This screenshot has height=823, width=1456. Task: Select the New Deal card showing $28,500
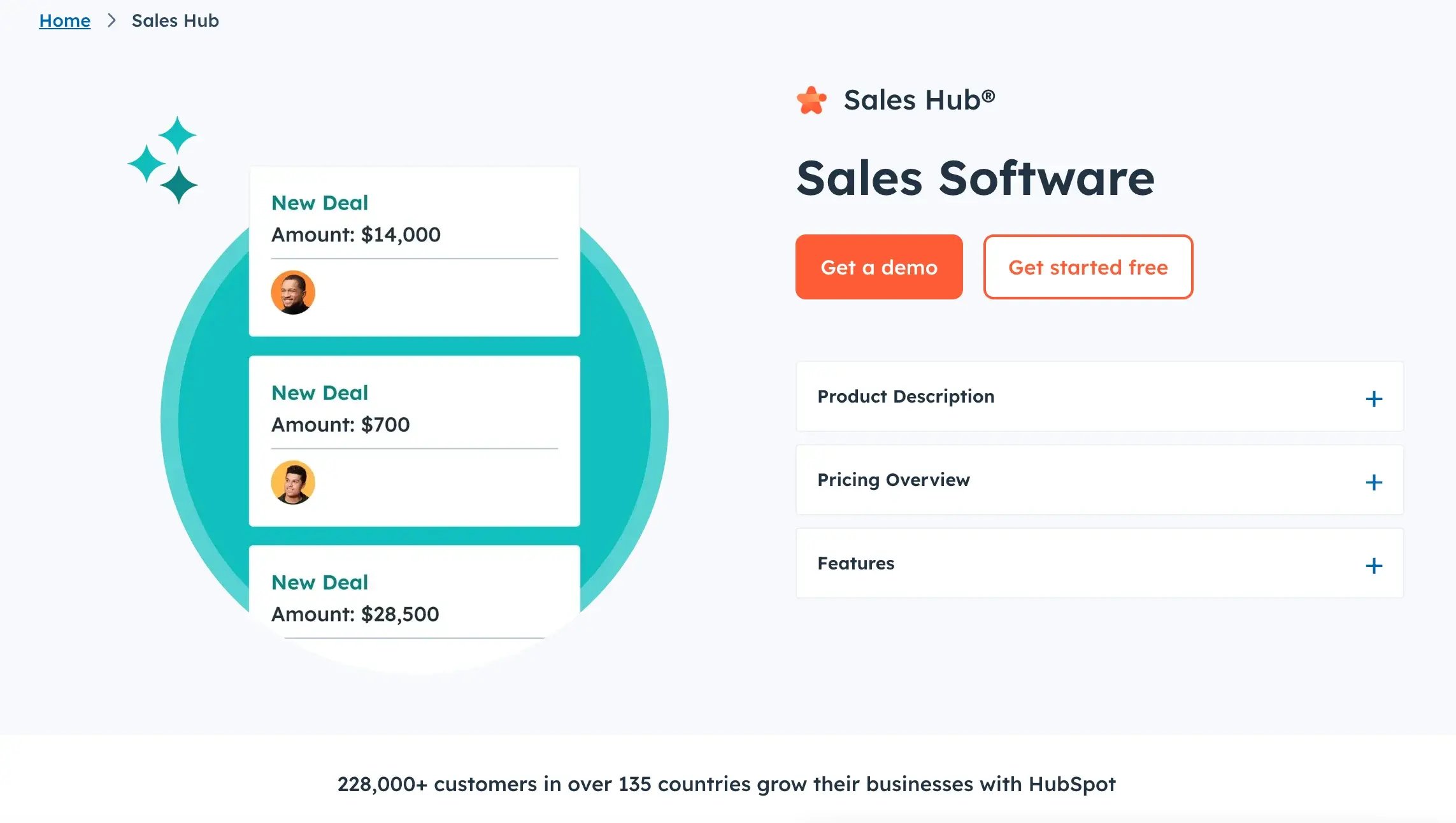414,599
